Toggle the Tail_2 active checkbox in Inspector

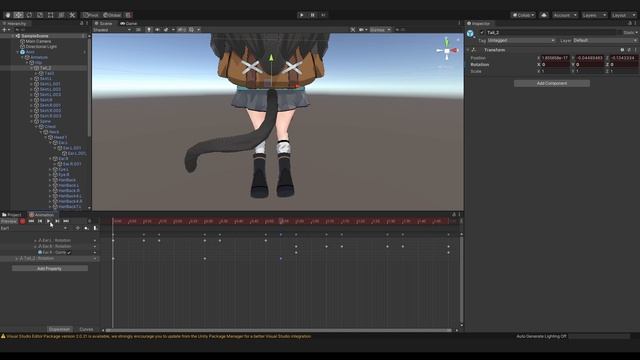[482, 32]
